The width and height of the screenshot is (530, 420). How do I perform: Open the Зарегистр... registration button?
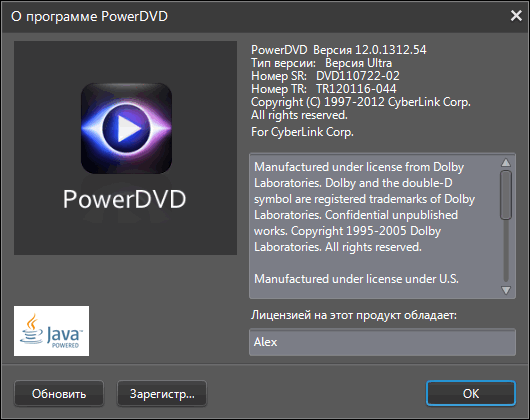(x=162, y=393)
